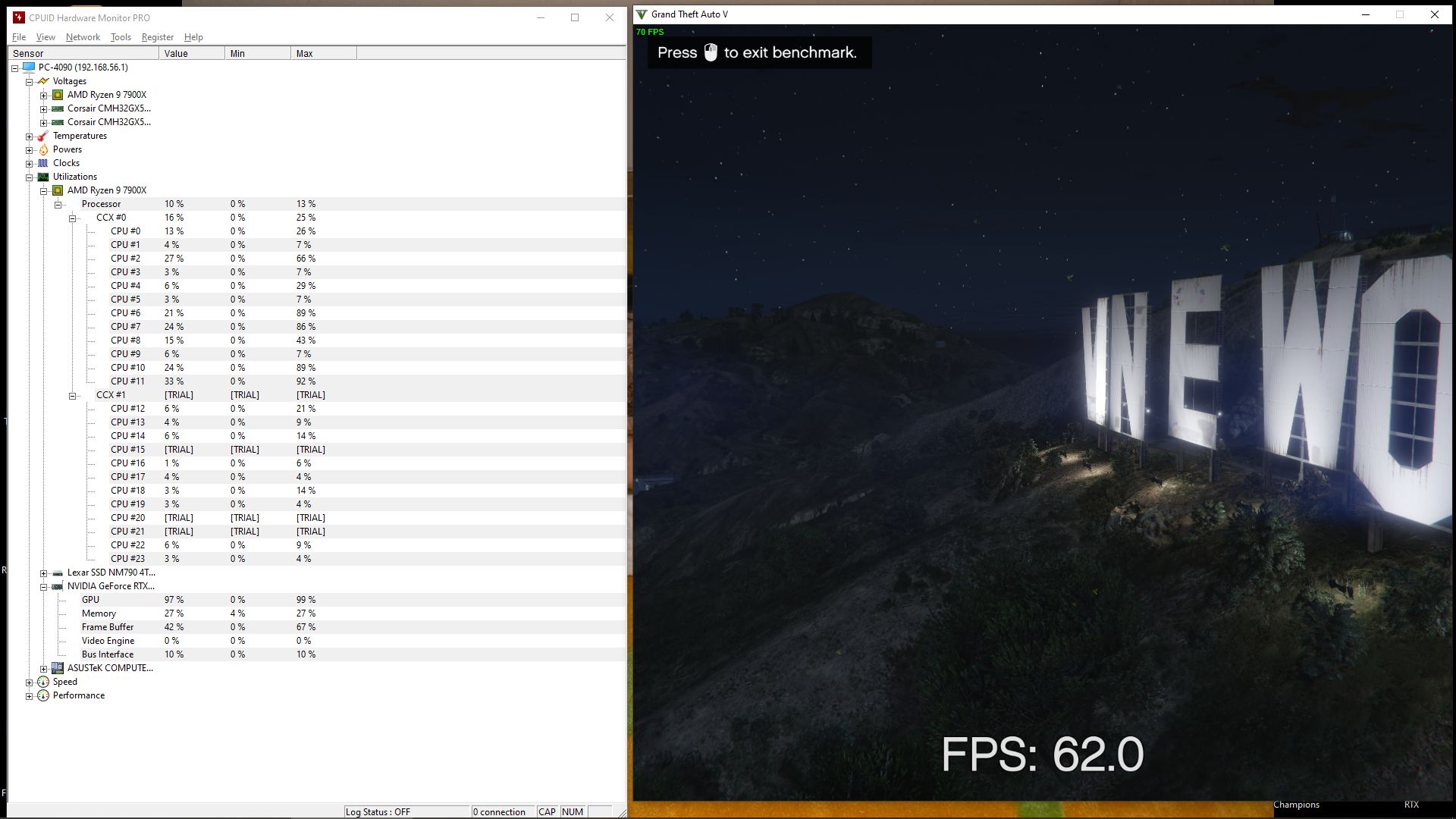
Task: Click the Lexar SSD drive icon
Action: point(58,573)
